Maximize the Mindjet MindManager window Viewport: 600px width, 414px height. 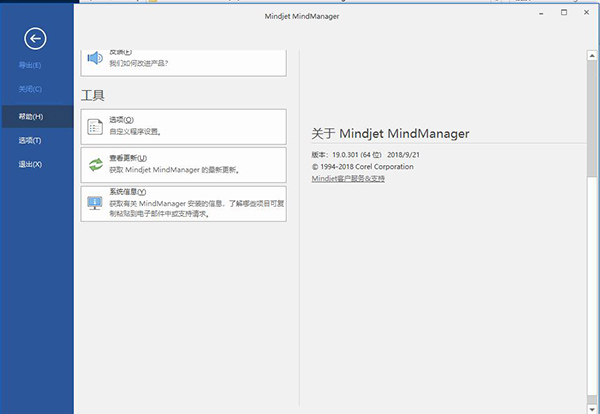[x=564, y=12]
